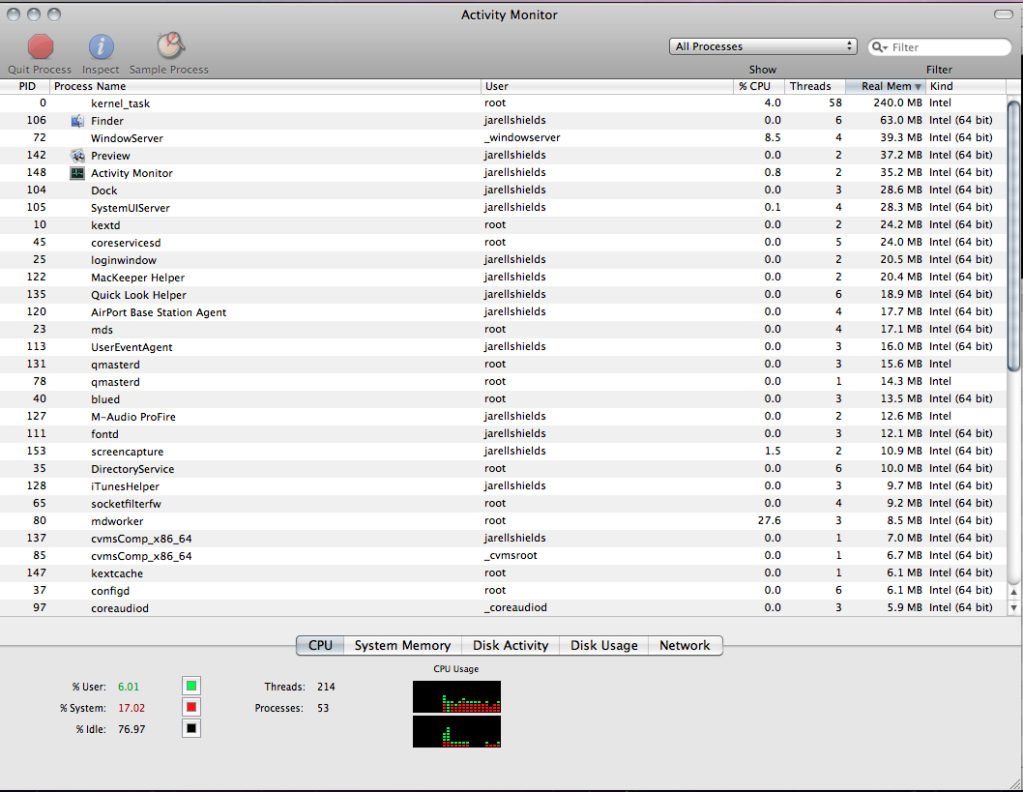Open the All Processes dropdown
This screenshot has width=1023, height=792.
click(x=763, y=46)
